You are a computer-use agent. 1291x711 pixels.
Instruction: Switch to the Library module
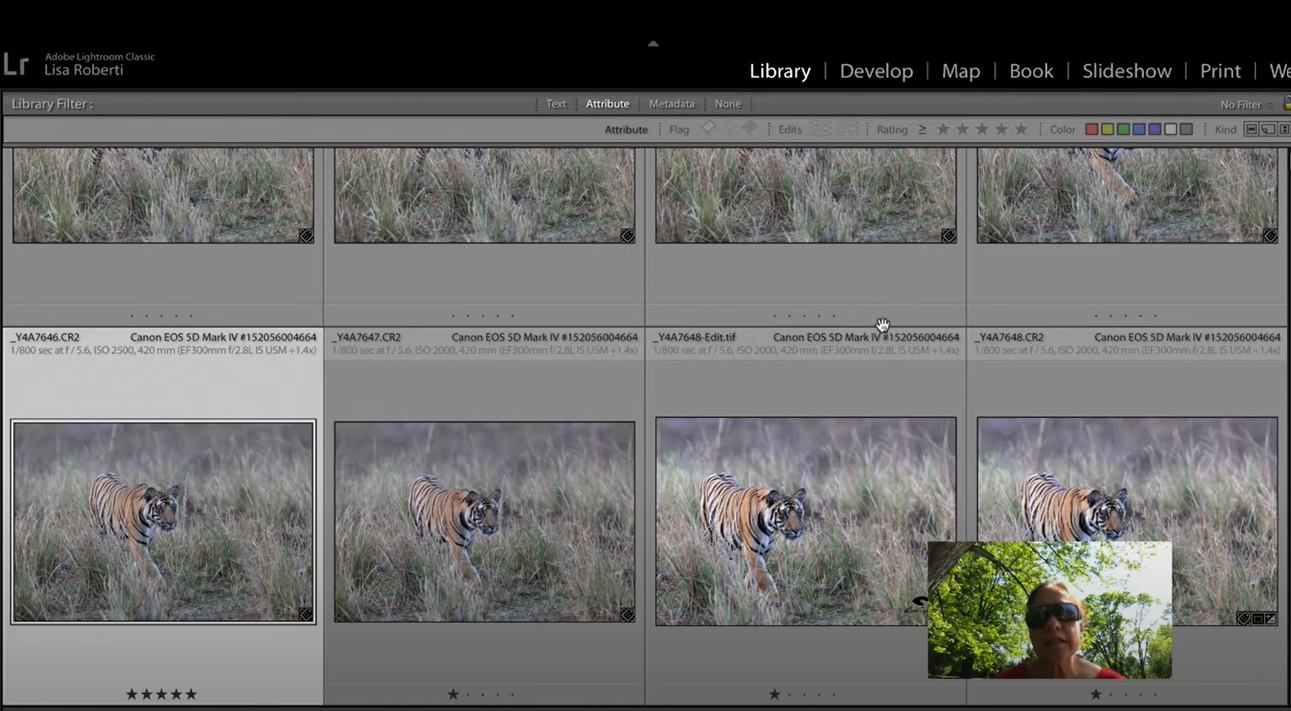(x=780, y=71)
